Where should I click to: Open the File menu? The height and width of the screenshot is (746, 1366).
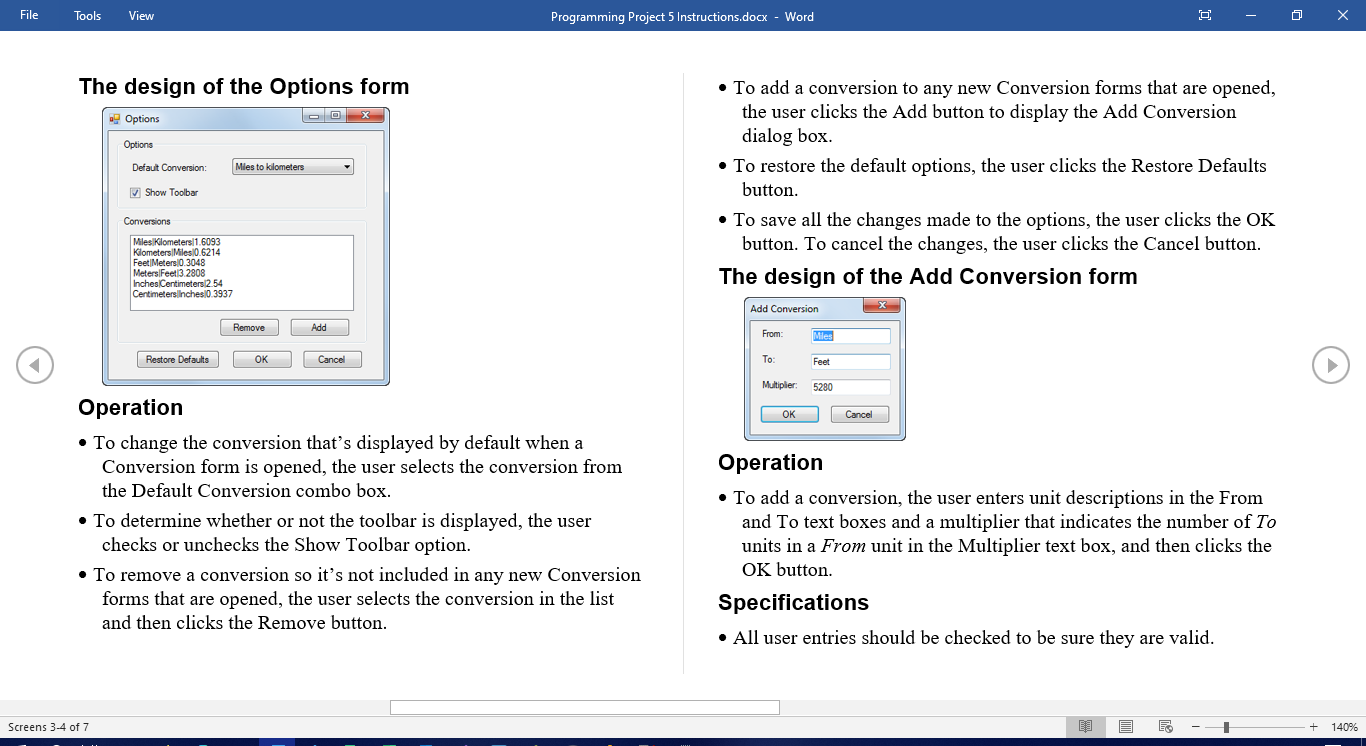click(x=27, y=15)
